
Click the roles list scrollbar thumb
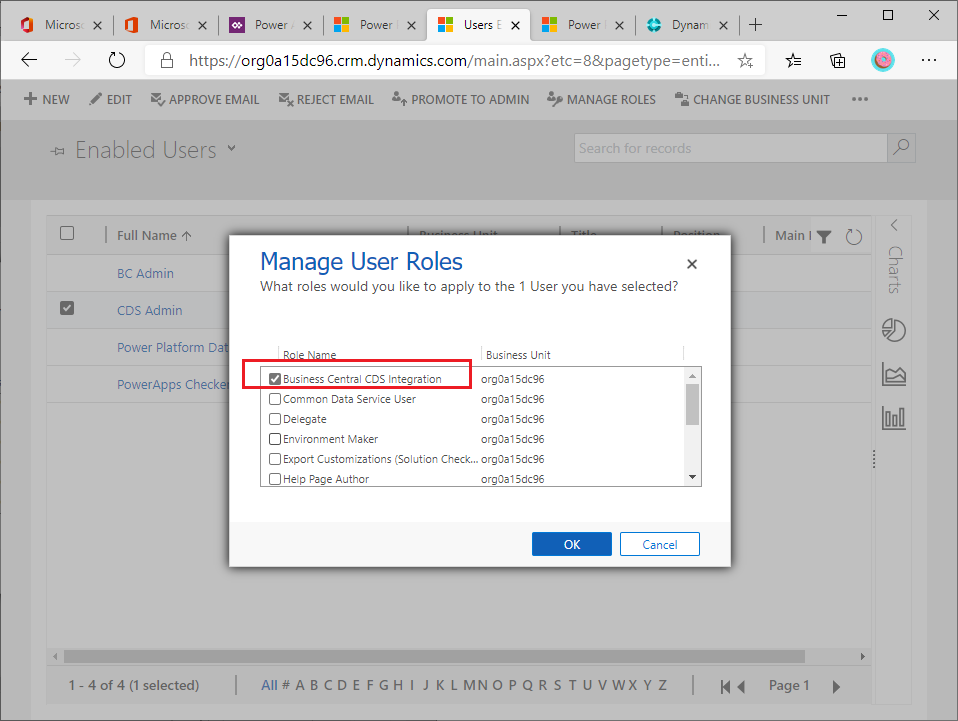(x=692, y=404)
